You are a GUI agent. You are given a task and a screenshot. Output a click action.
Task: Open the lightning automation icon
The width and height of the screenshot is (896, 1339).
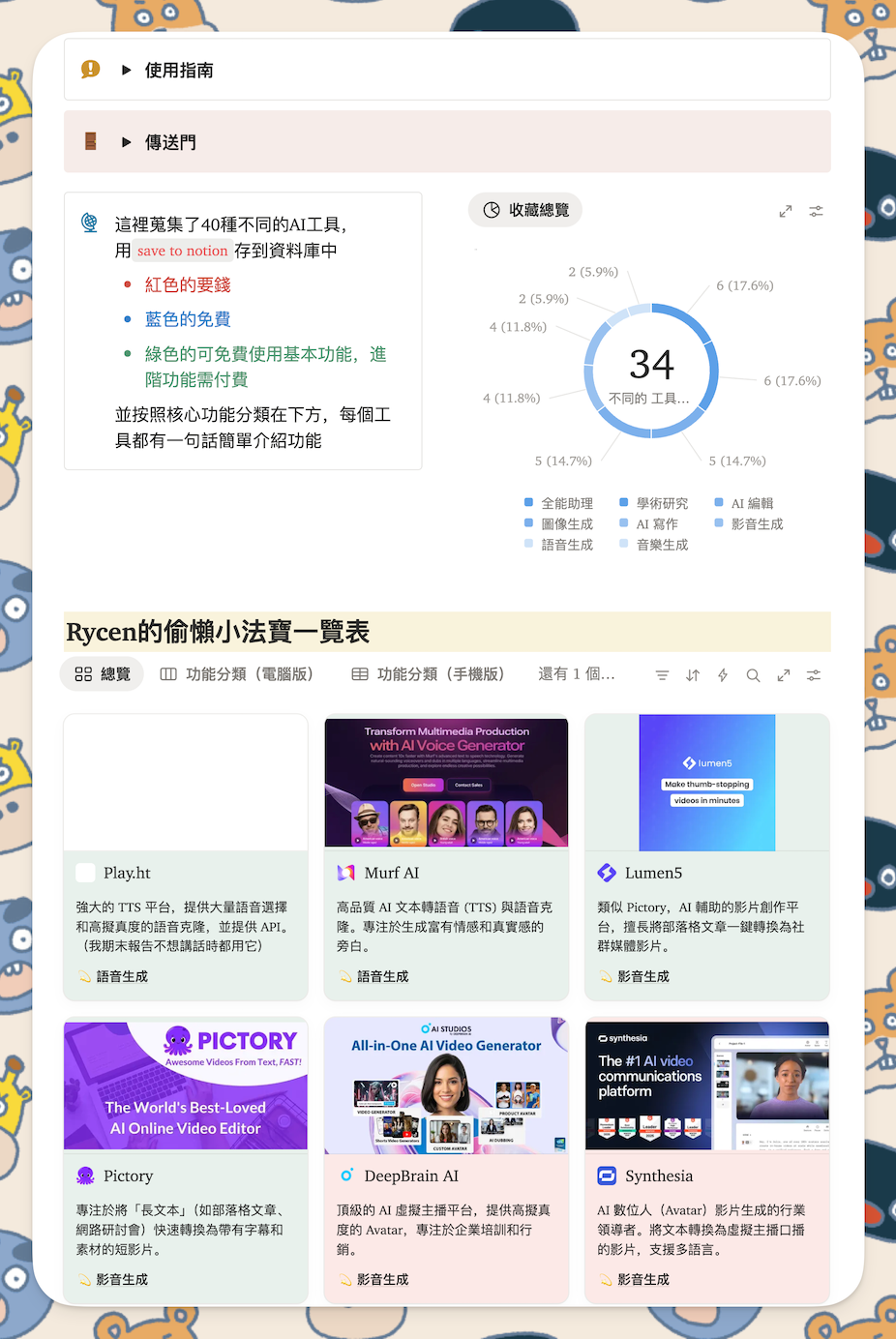723,675
